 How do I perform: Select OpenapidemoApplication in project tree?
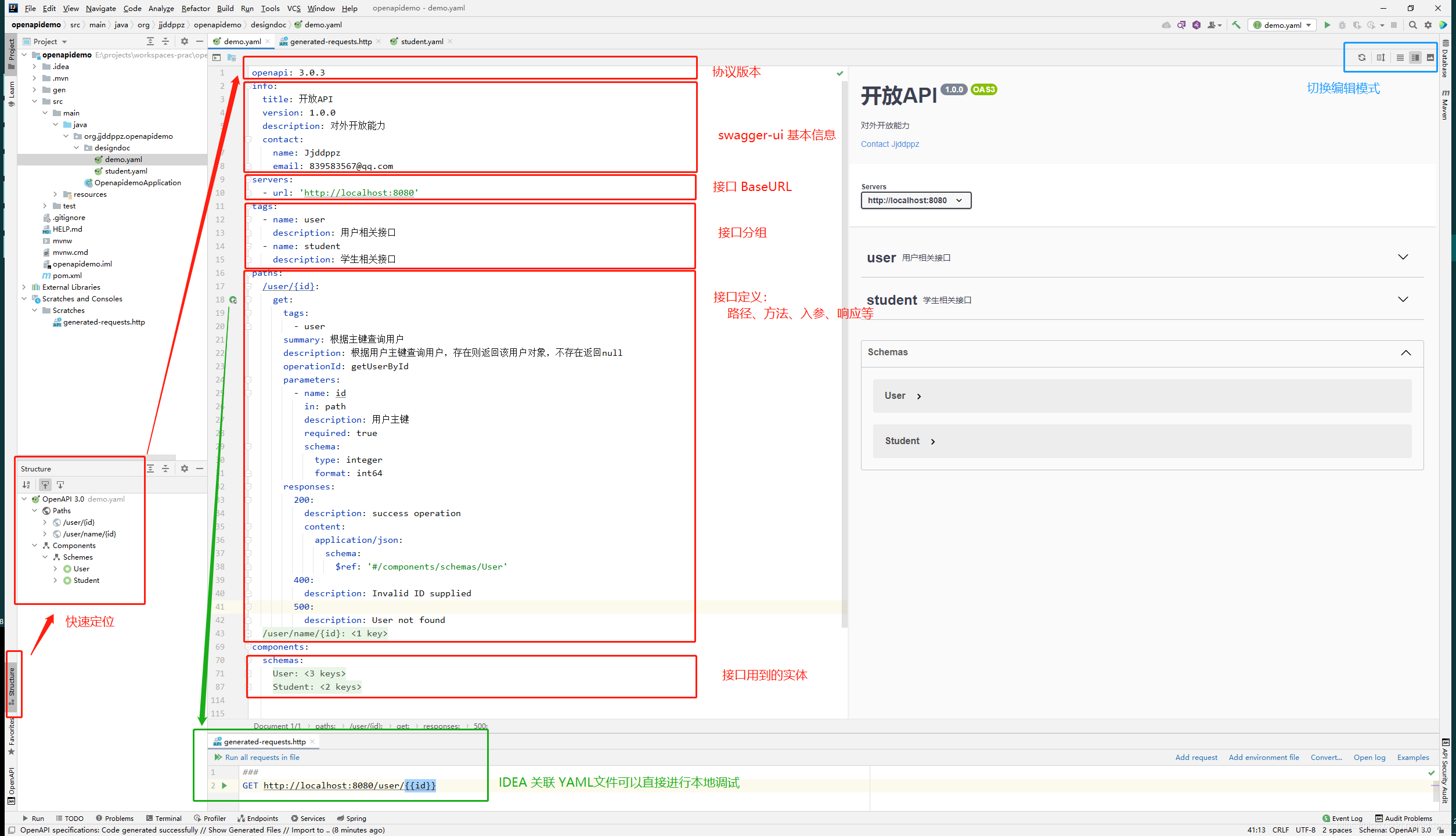pyautogui.click(x=137, y=183)
